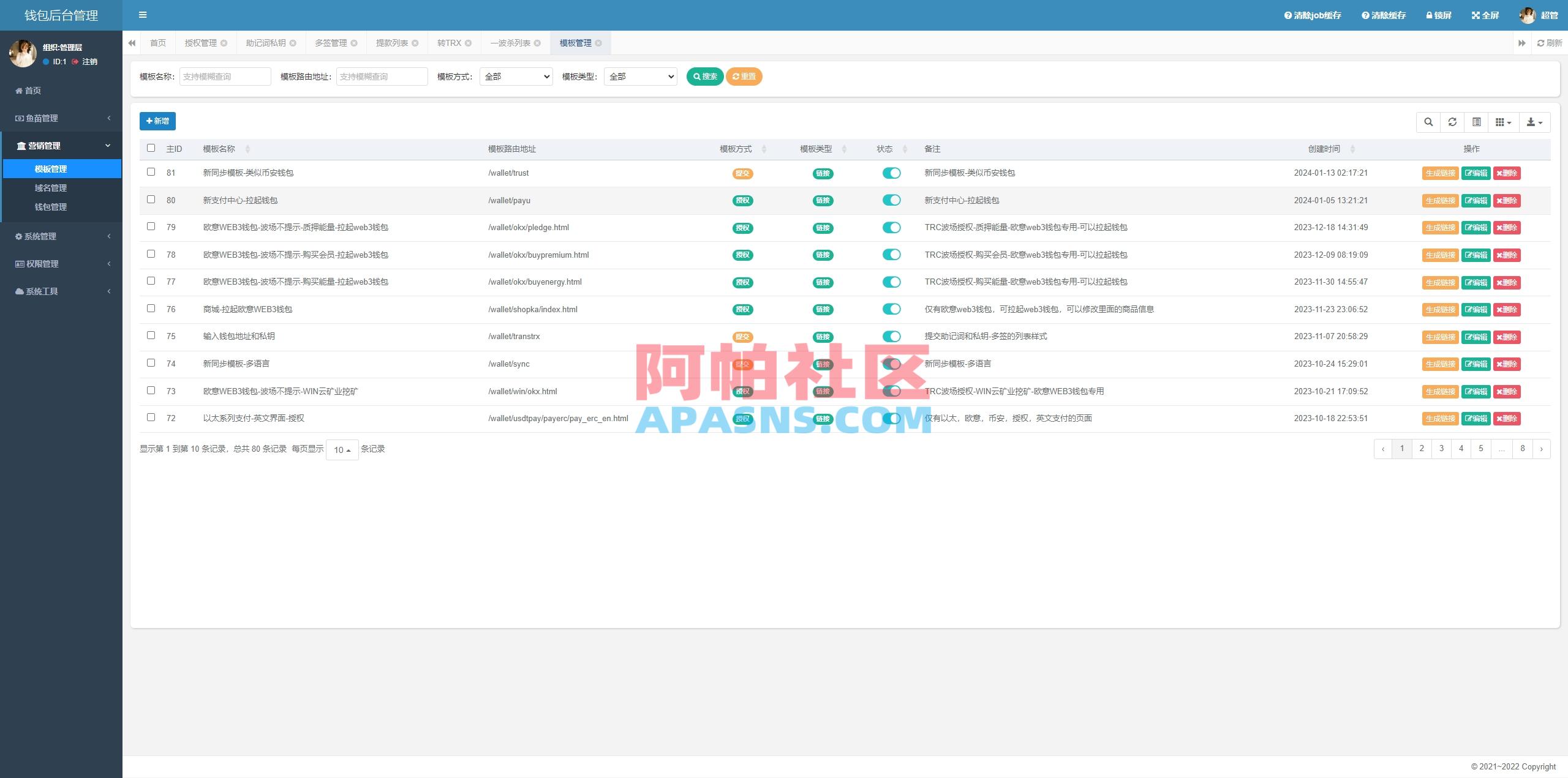1568x778 pixels.
Task: Click the 刷新 refresh icon at top right
Action: [x=1540, y=43]
